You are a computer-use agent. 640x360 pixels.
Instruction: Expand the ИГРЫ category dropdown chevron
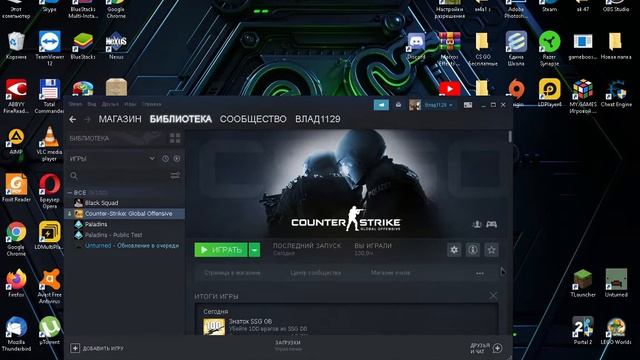pyautogui.click(x=152, y=158)
